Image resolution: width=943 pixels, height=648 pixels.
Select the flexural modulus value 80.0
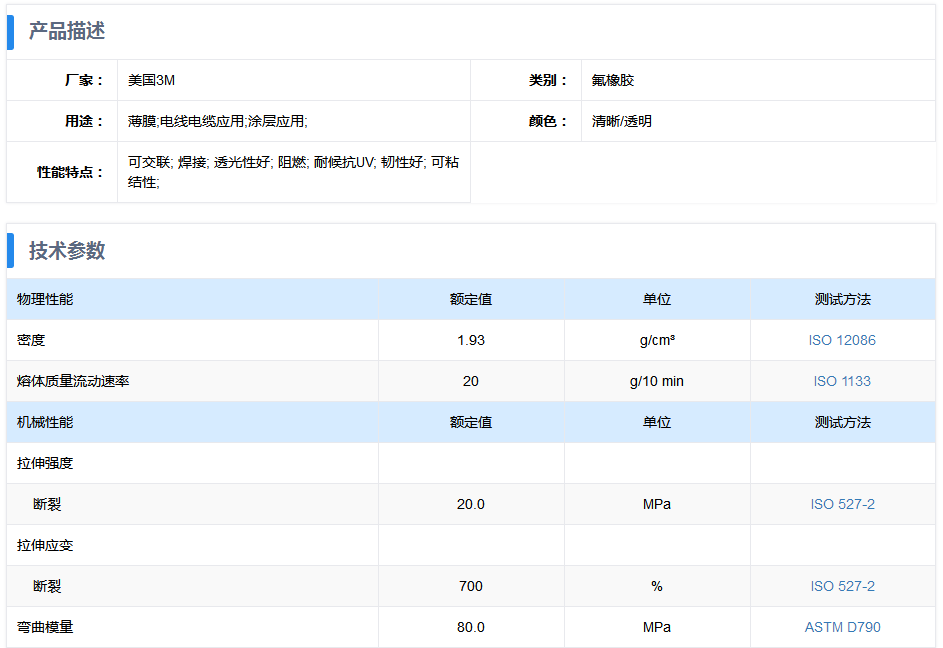pos(471,627)
